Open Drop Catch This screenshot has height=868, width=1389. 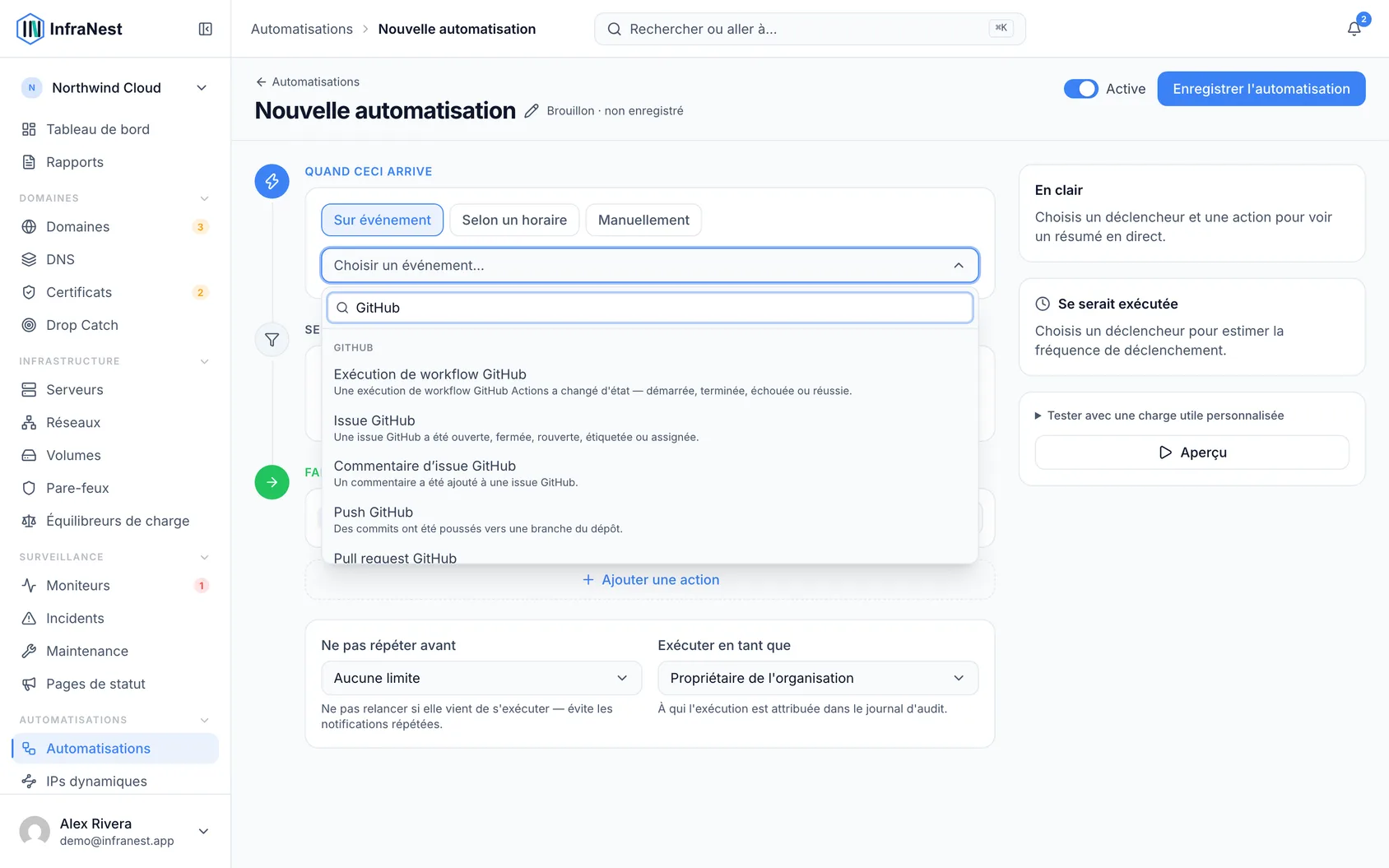point(115,325)
